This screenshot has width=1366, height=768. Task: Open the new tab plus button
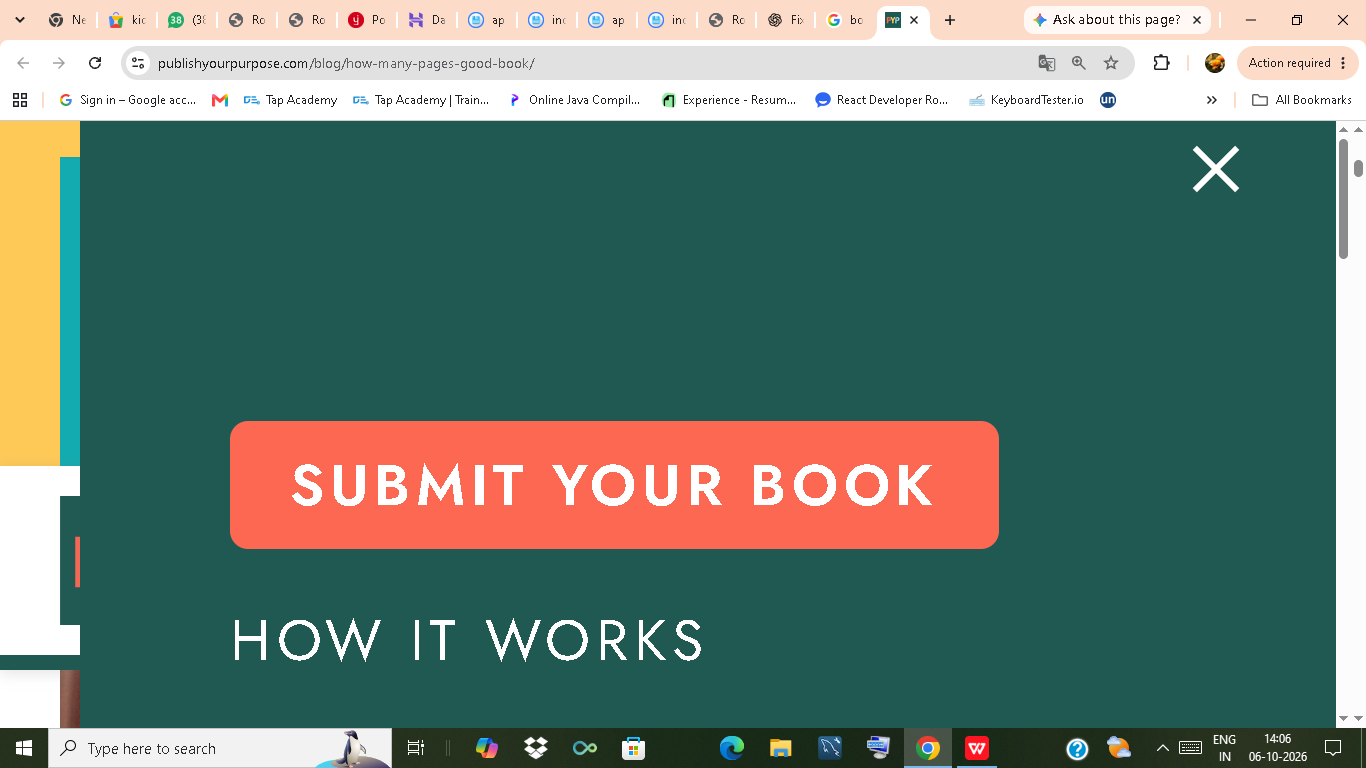click(950, 20)
